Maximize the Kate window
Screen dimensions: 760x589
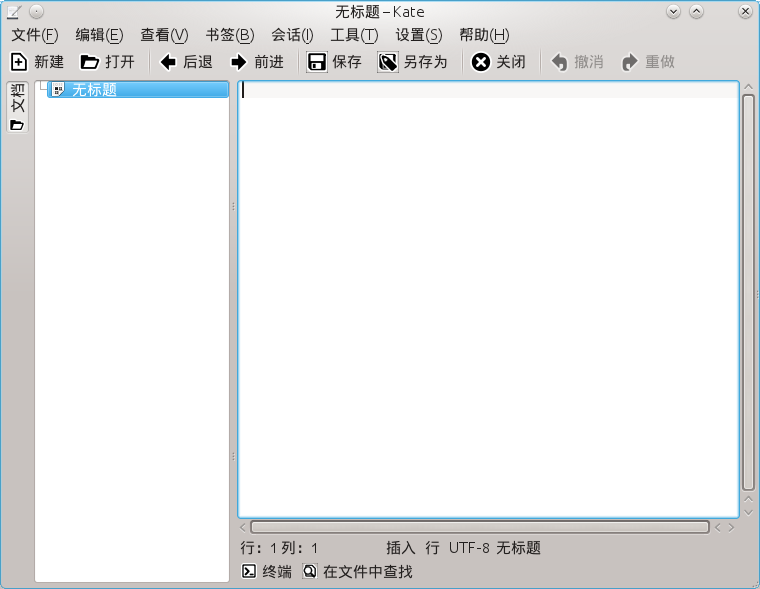[697, 11]
